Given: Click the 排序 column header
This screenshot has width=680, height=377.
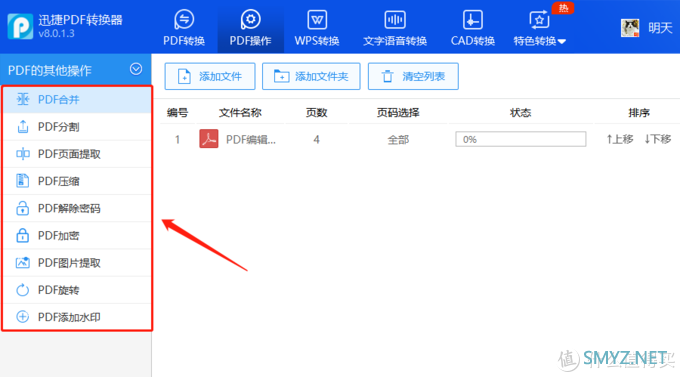Looking at the screenshot, I should (639, 113).
